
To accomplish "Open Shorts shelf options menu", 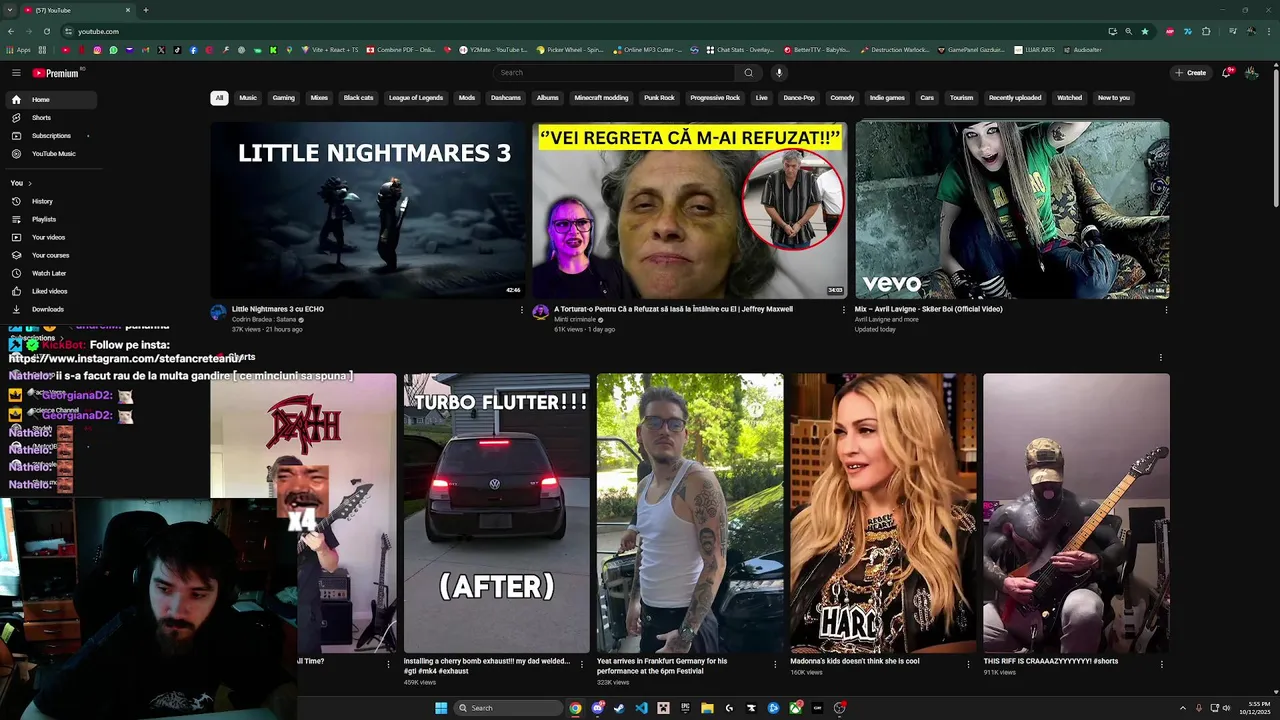I will point(1160,357).
